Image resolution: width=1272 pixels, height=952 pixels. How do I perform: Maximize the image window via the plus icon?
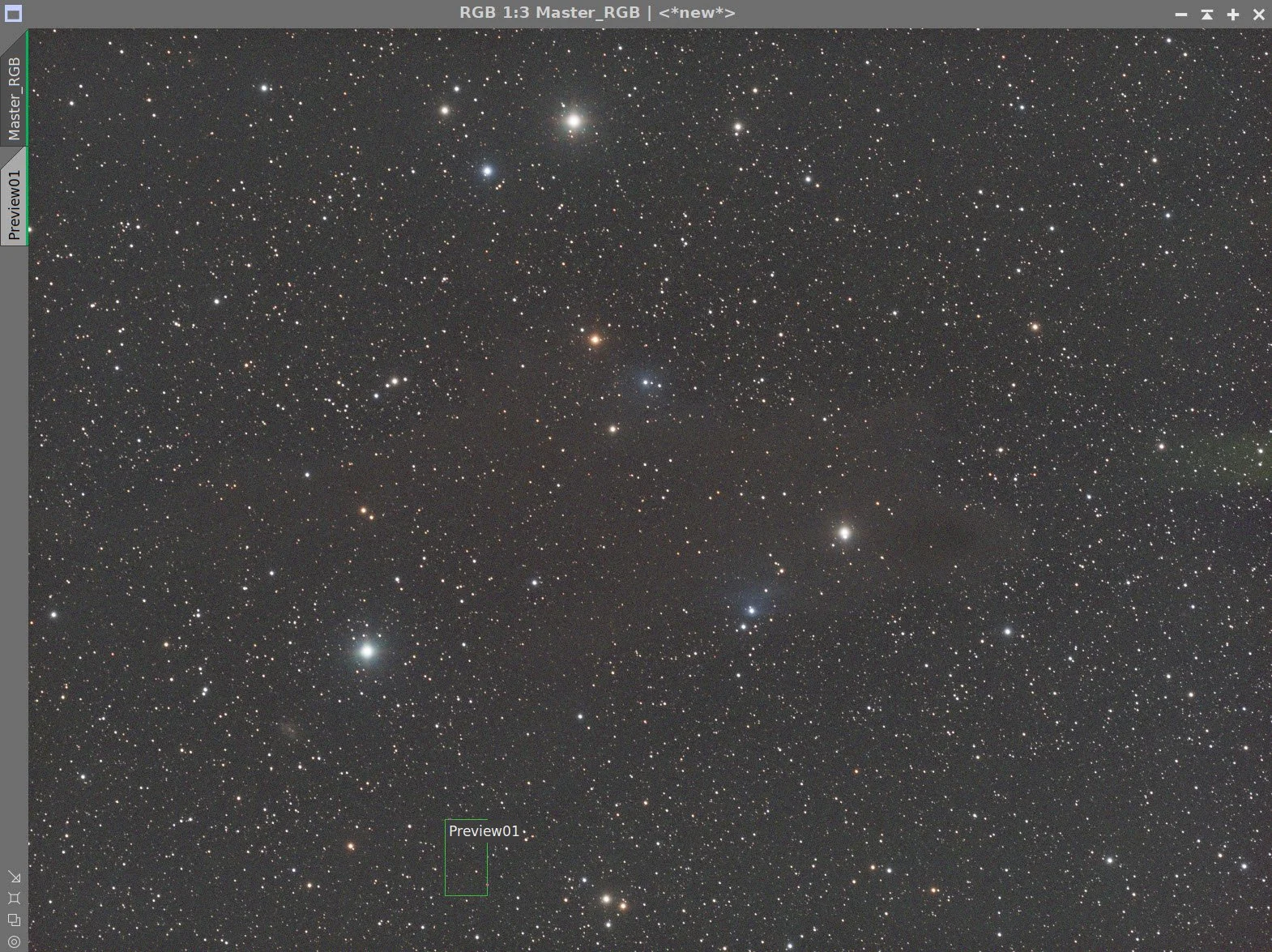[x=1233, y=14]
